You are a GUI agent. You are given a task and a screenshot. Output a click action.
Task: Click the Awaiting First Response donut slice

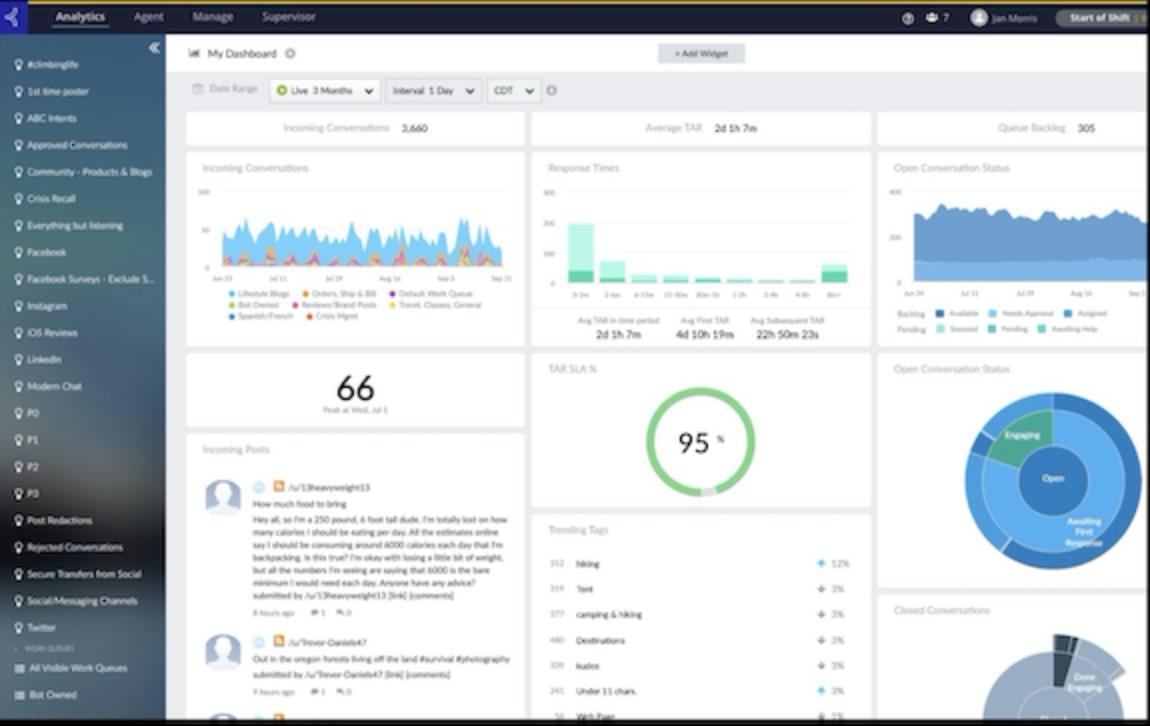tap(1083, 532)
